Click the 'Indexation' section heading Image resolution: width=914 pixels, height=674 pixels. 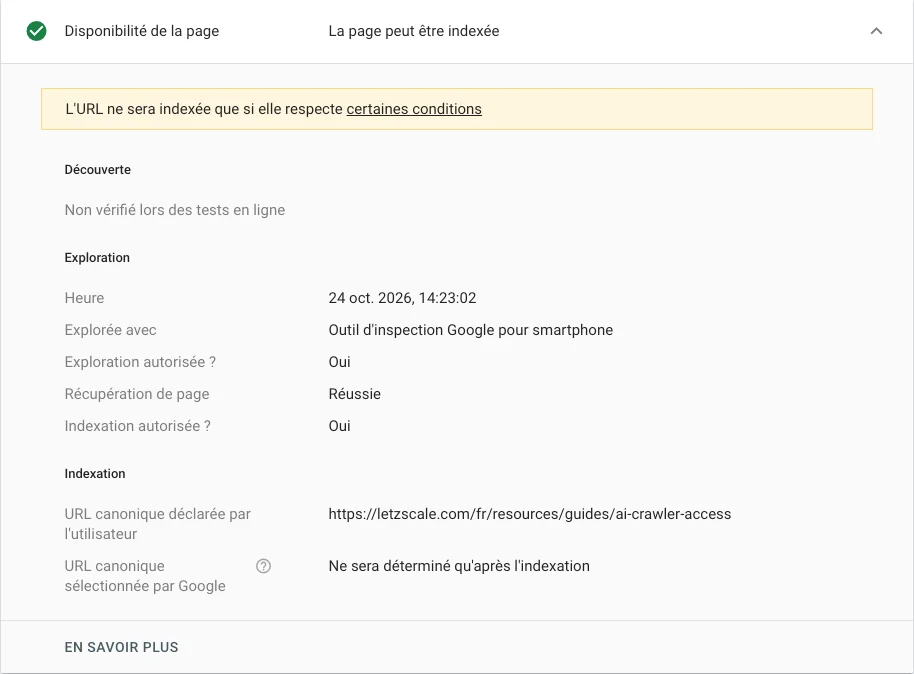coord(94,473)
